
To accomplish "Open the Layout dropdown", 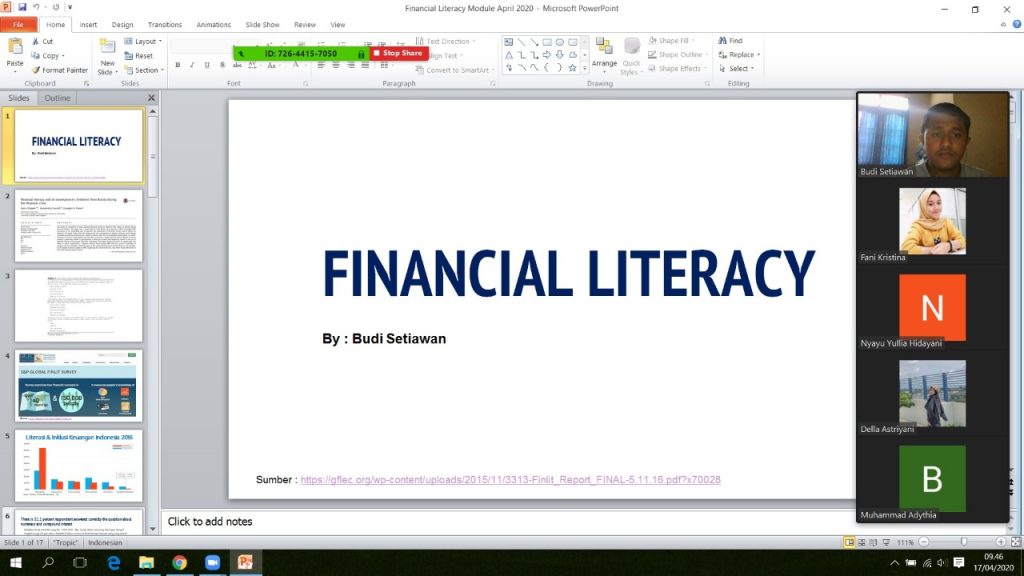I will 141,41.
